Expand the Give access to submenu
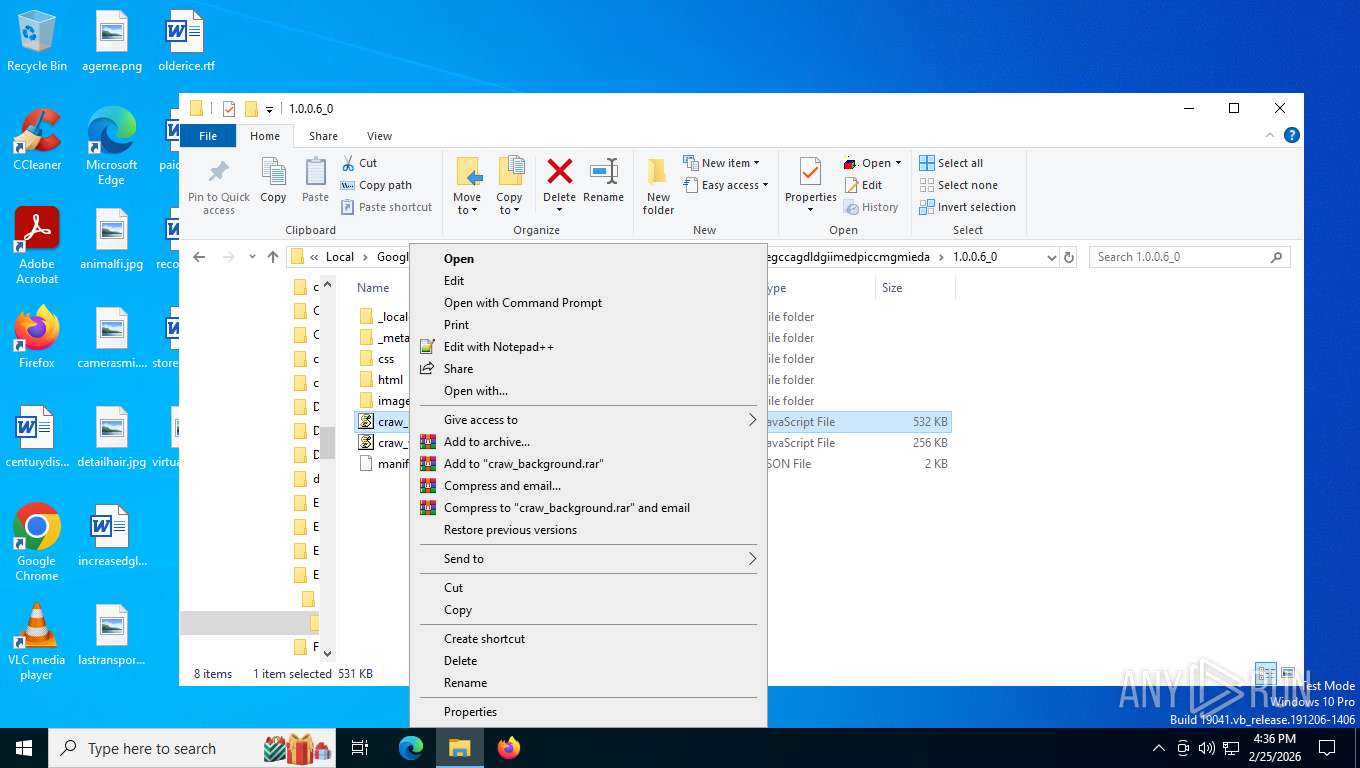 [x=588, y=419]
